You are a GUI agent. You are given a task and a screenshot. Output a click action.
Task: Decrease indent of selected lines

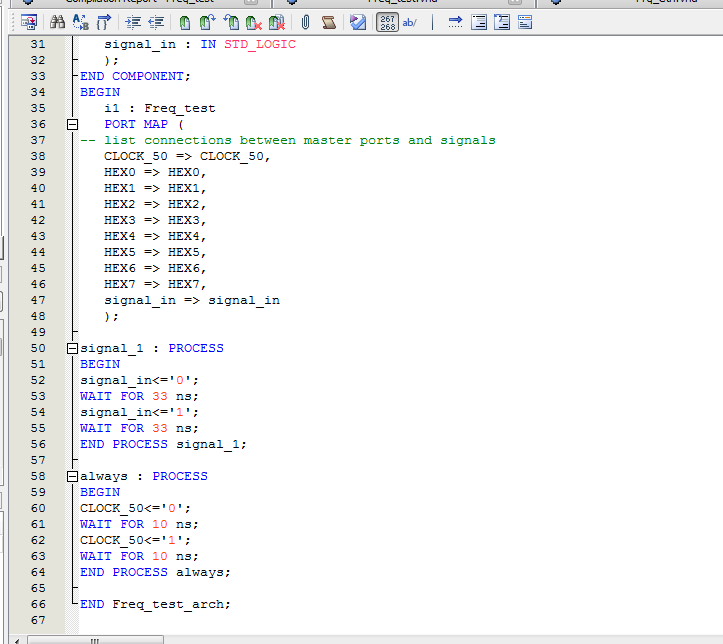(155, 22)
